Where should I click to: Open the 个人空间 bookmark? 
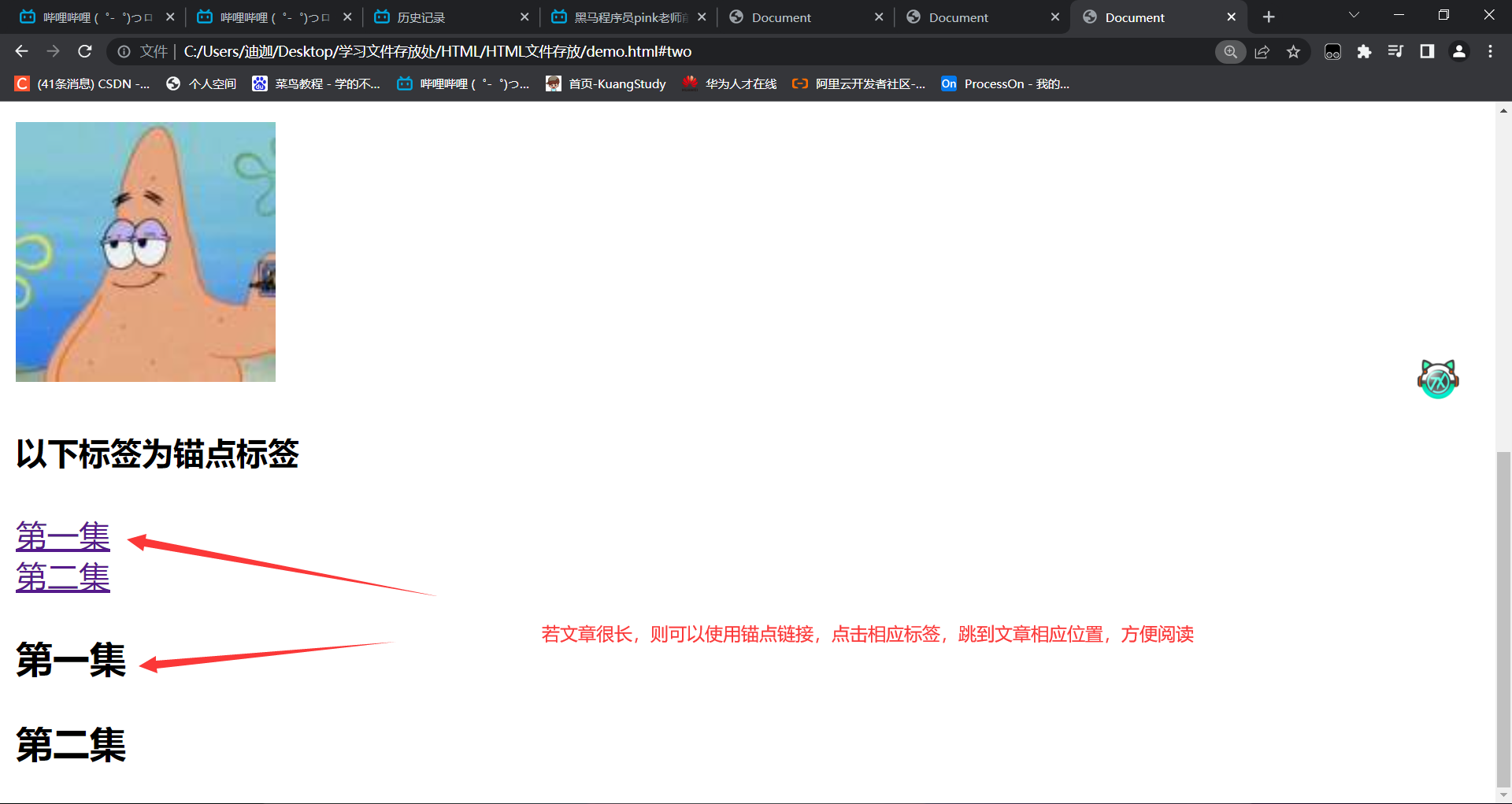202,83
